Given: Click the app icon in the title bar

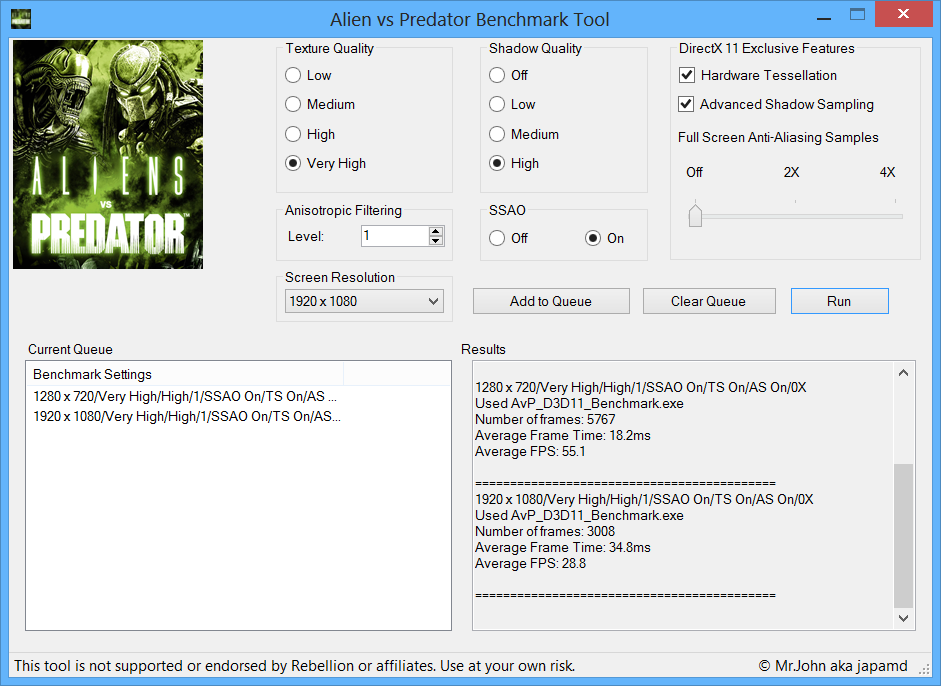Looking at the screenshot, I should [x=21, y=20].
